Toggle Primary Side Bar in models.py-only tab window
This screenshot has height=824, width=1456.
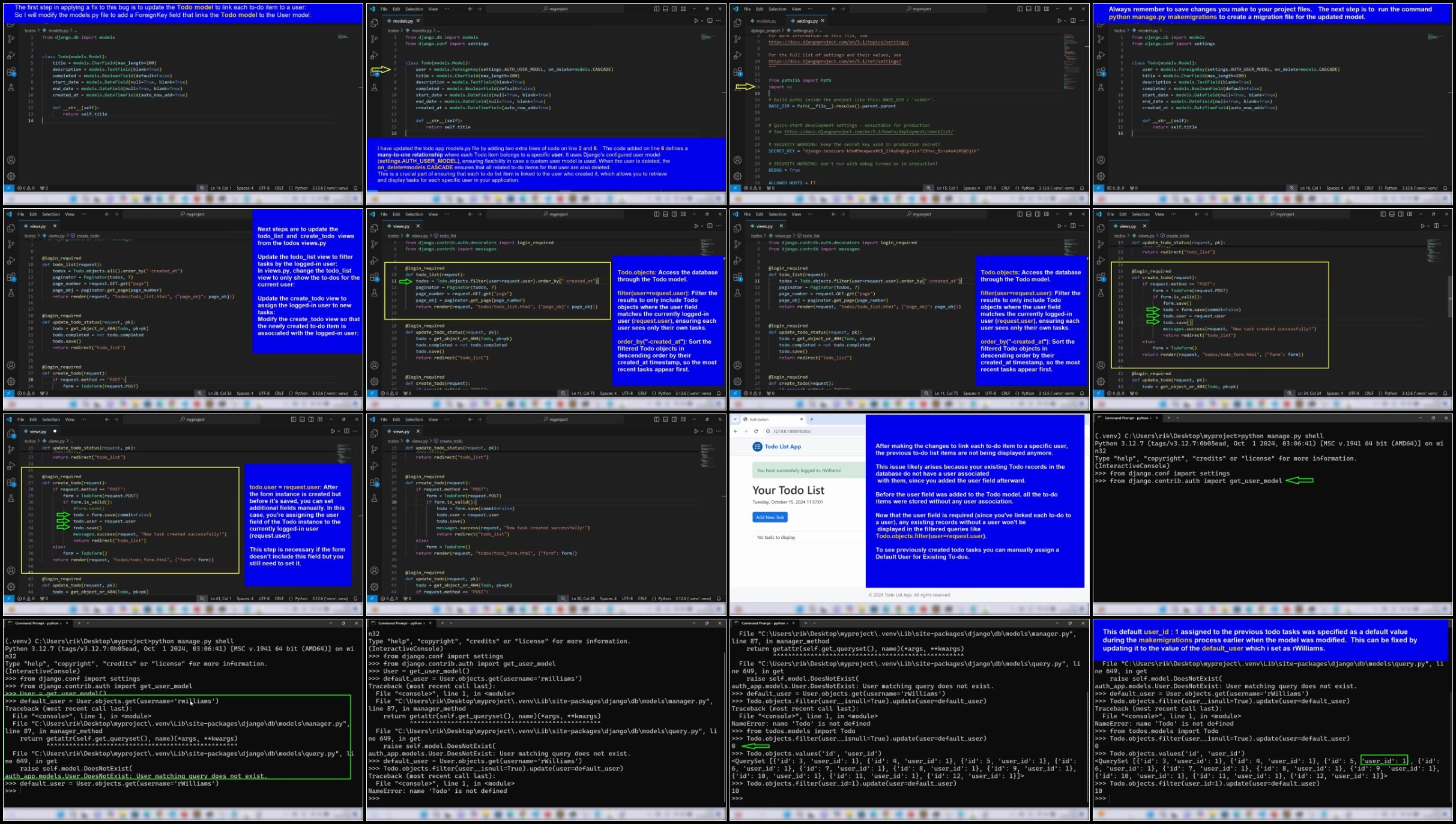click(656, 9)
